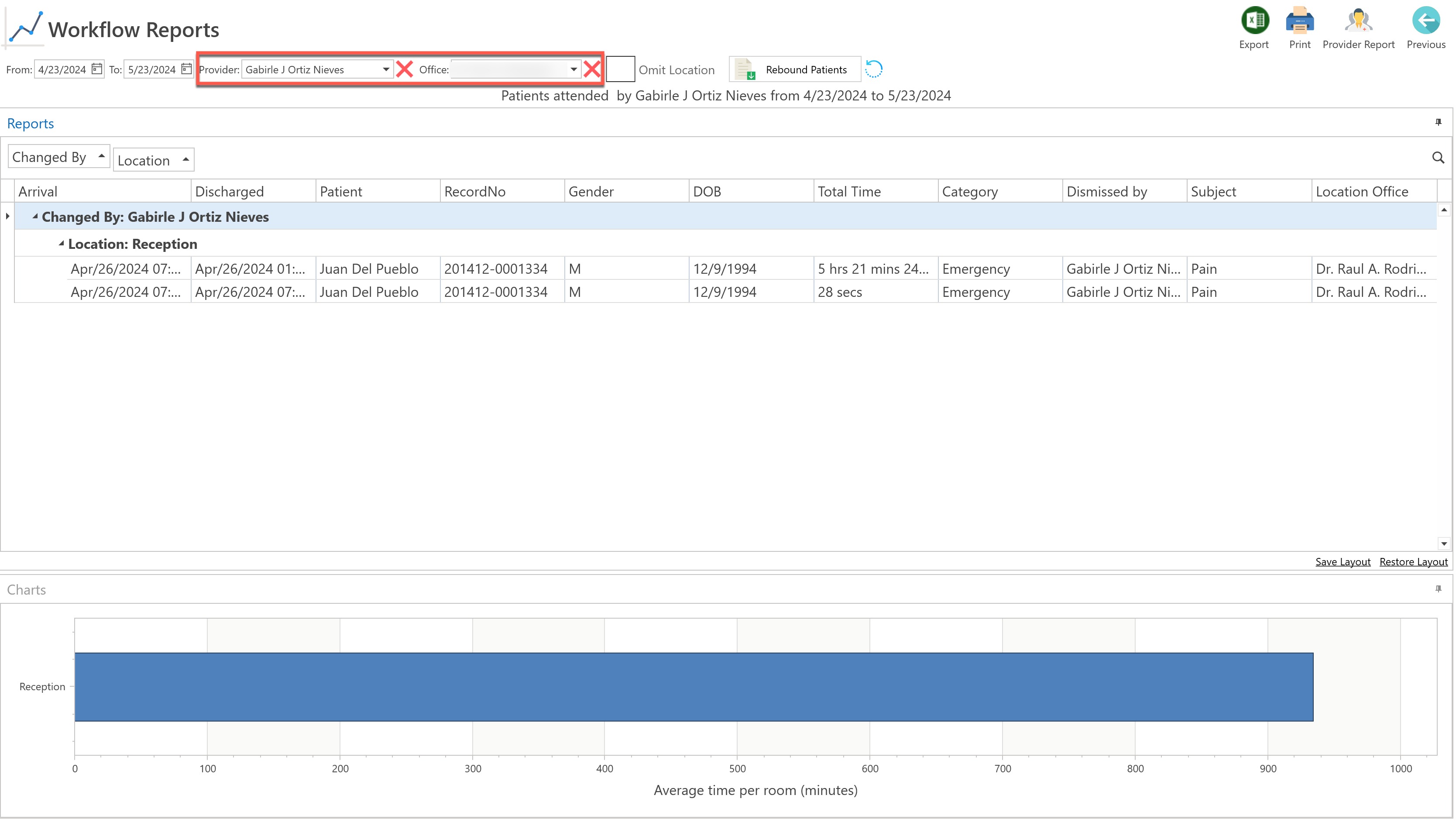Open the From date calendar picker
This screenshot has height=826, width=1456.
97,69
